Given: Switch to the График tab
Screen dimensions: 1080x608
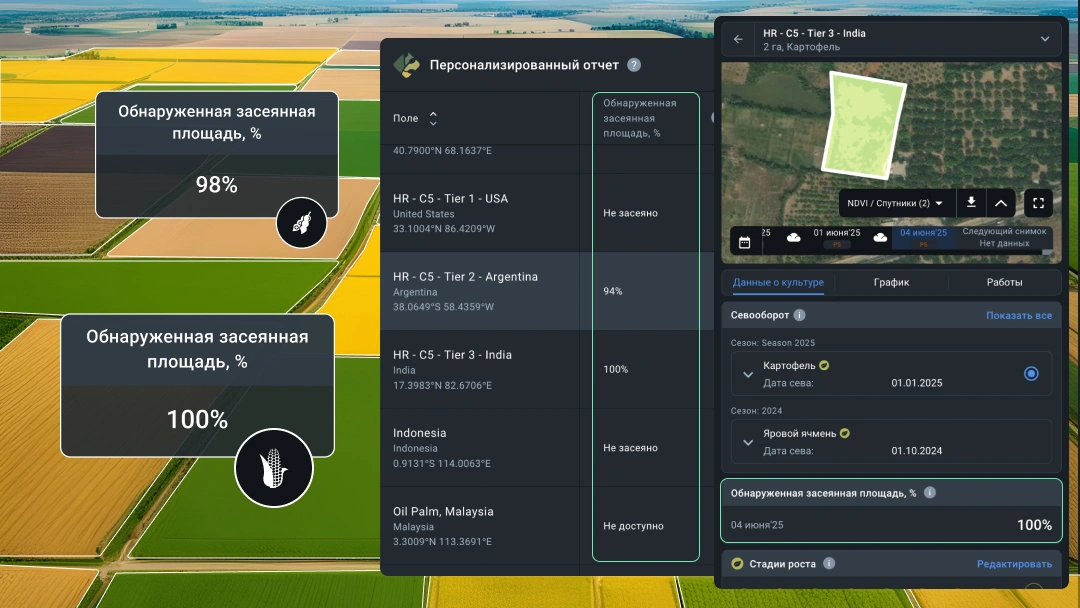Looking at the screenshot, I should 891,282.
